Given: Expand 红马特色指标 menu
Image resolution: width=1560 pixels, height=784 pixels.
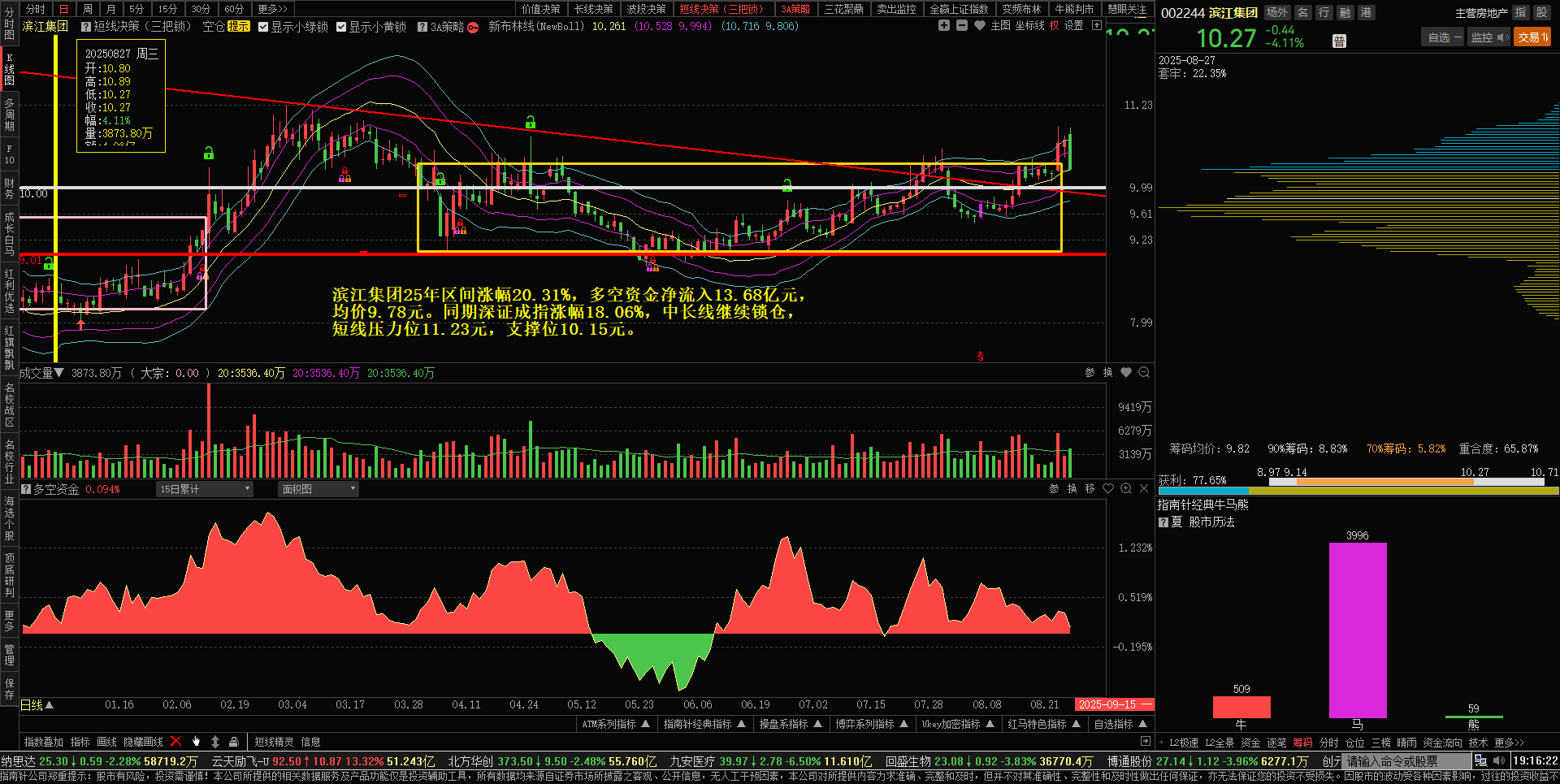Looking at the screenshot, I should 1044,724.
